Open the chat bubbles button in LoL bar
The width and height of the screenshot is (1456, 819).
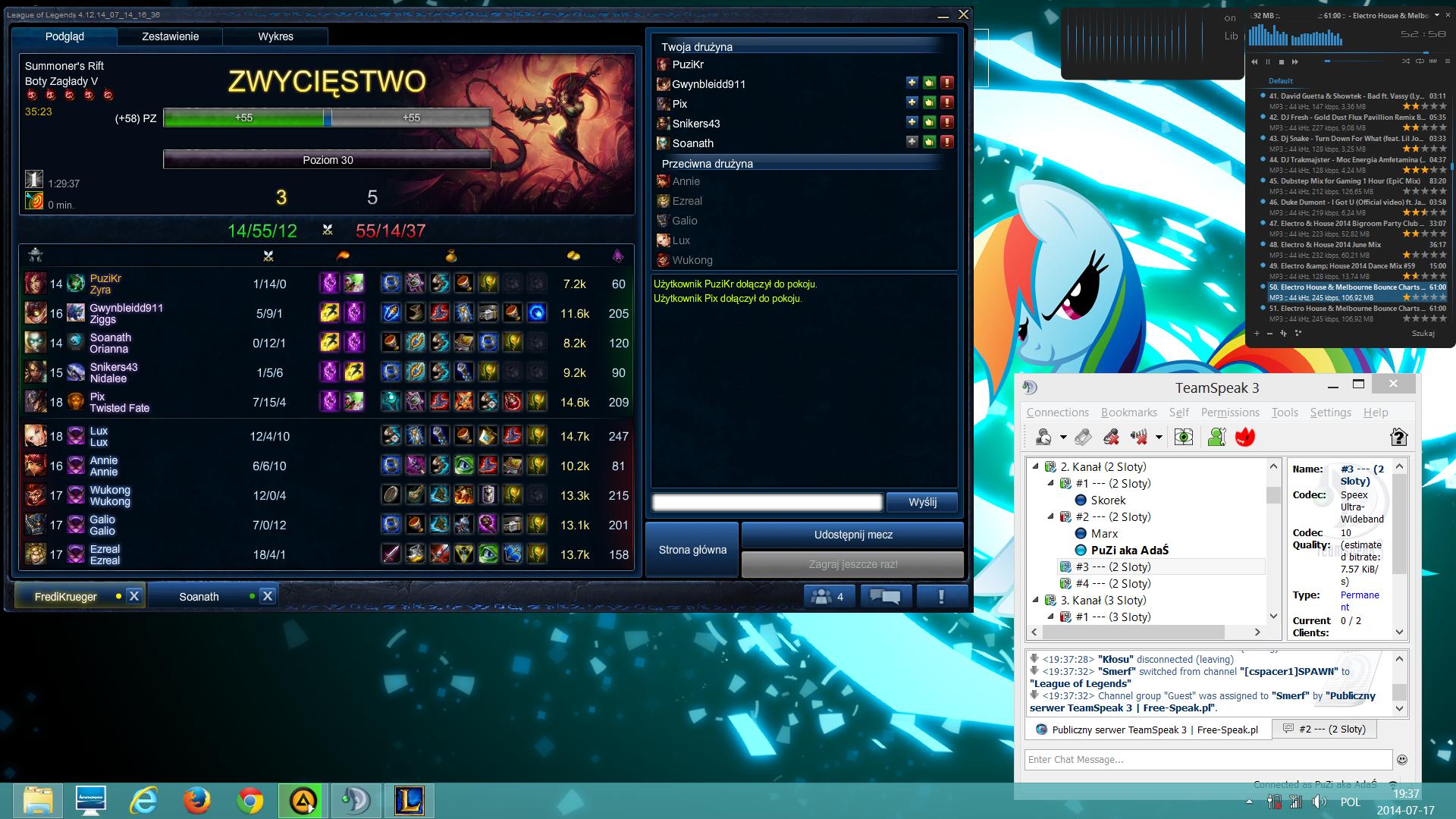[885, 597]
